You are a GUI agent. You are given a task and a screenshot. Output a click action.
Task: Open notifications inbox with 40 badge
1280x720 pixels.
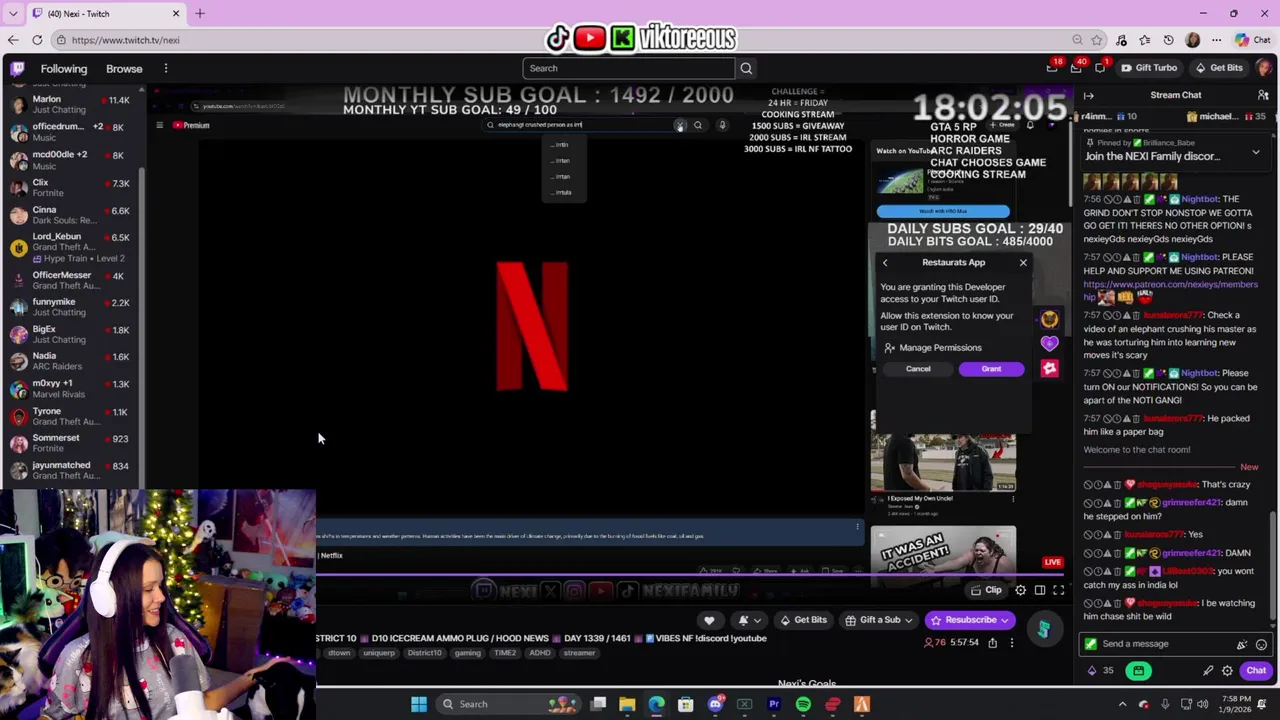1076,67
